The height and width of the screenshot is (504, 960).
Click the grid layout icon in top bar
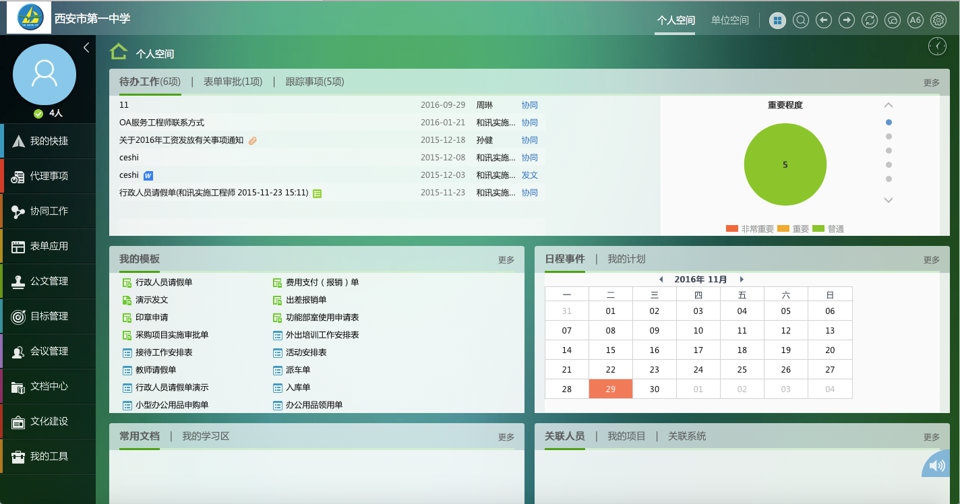tap(778, 20)
